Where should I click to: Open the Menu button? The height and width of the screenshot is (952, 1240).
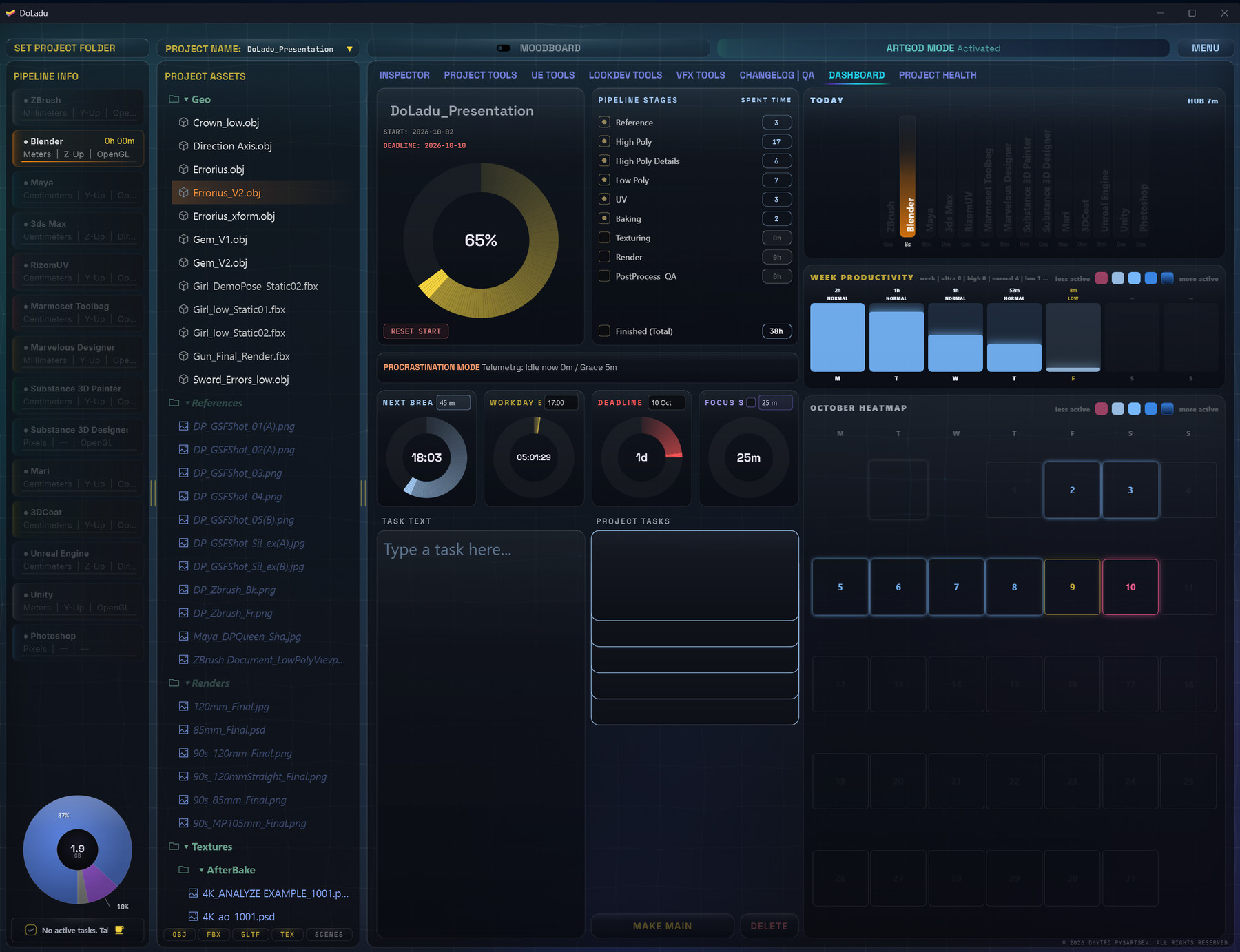coord(1205,48)
